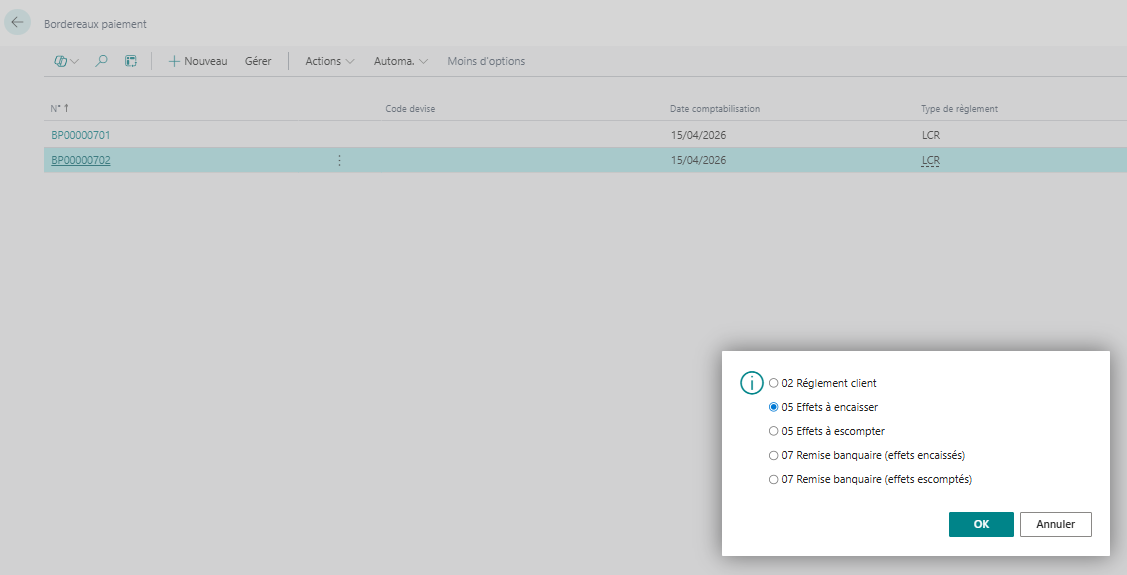
Task: Expand the Automa. dropdown menu
Action: [400, 61]
